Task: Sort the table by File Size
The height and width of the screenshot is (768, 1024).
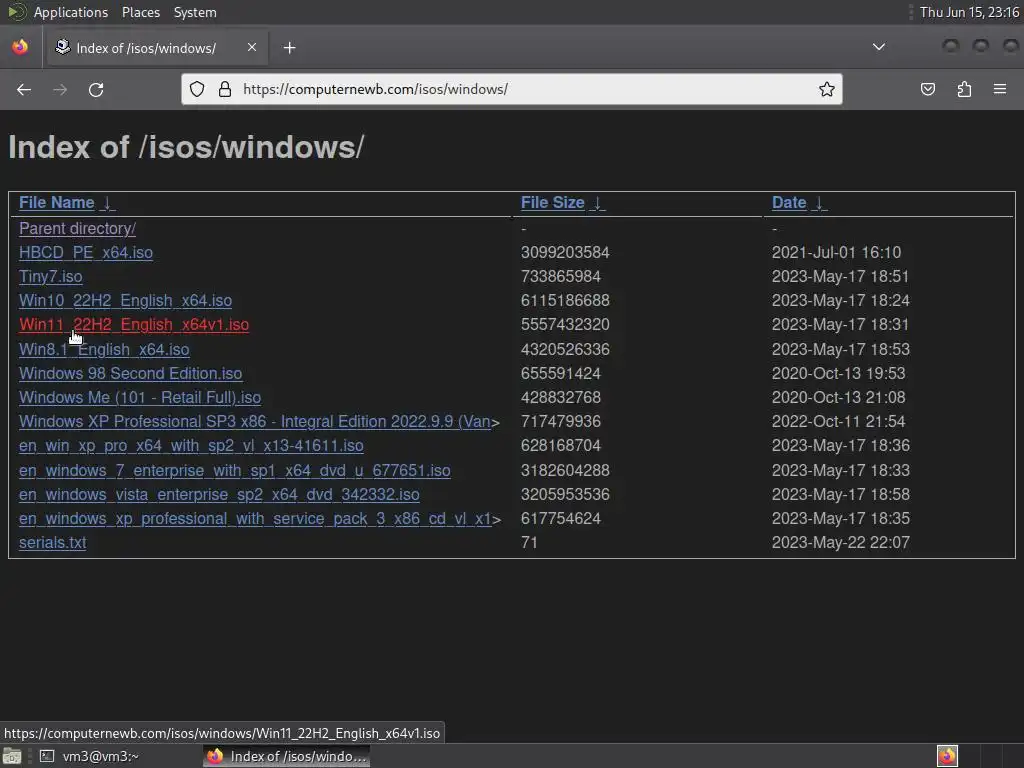Action: click(x=552, y=202)
